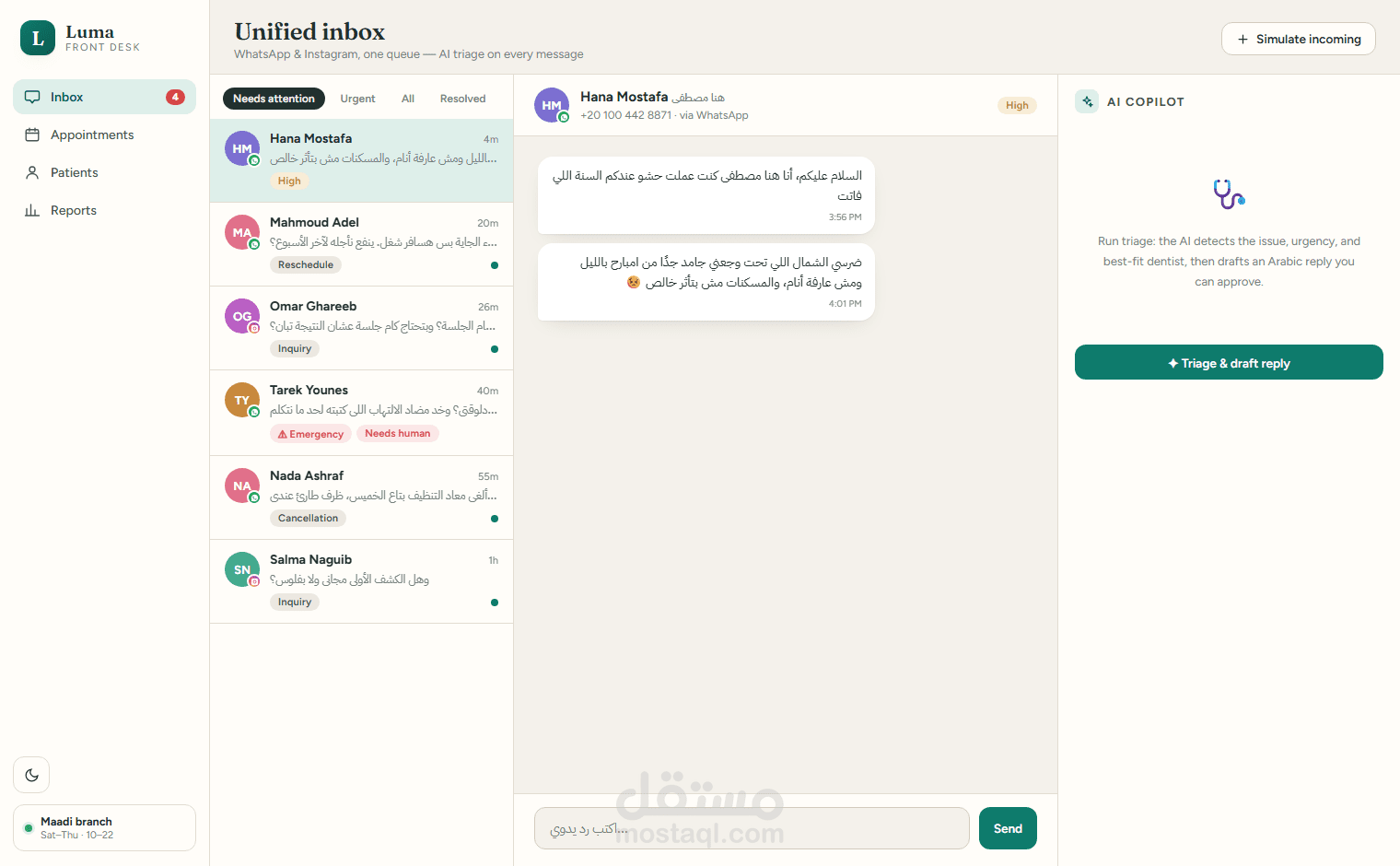Image resolution: width=1400 pixels, height=866 pixels.
Task: Click the High tag on Hana Mostafa's row
Action: (x=289, y=181)
